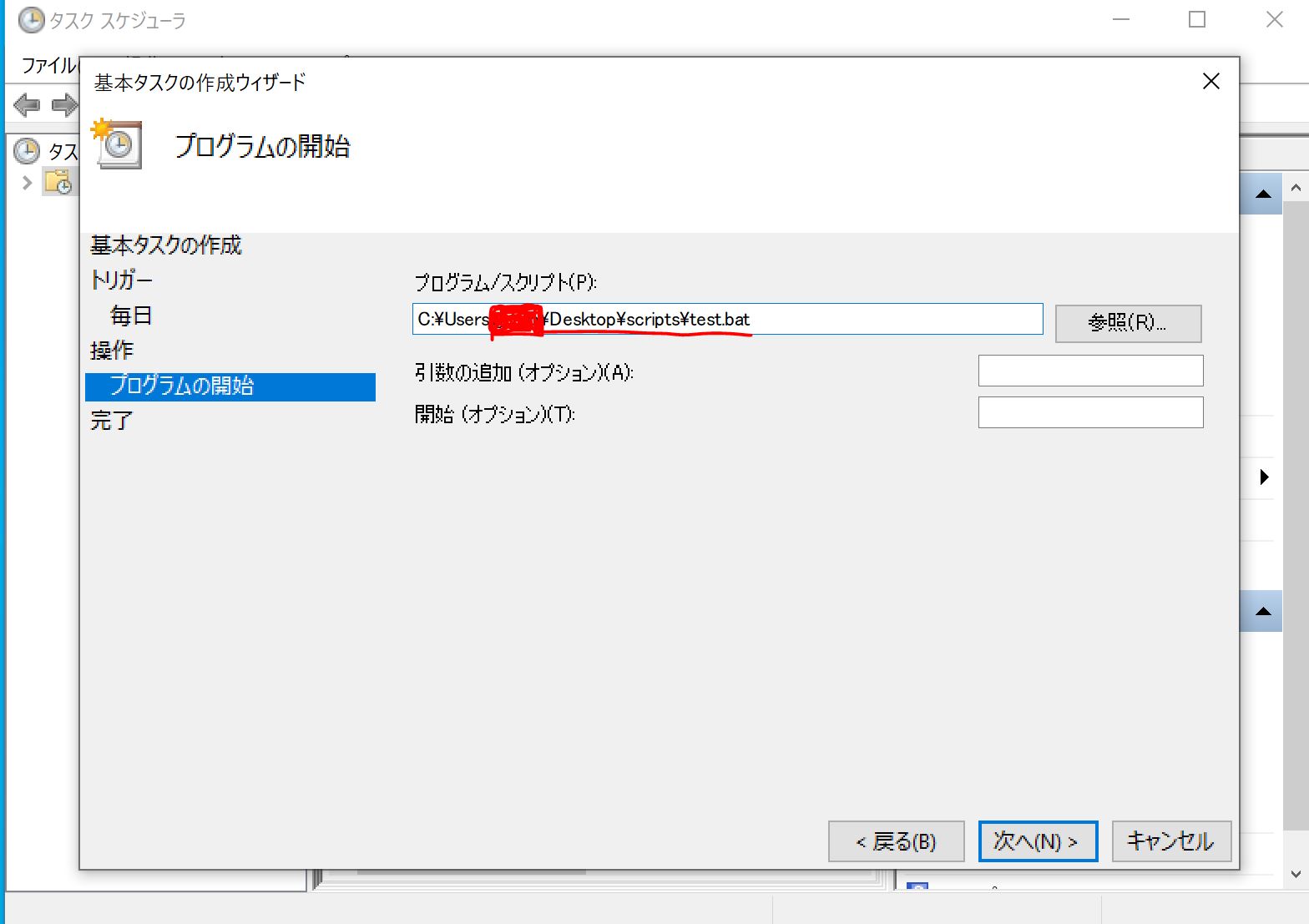Click the wizard clock icon in header
Screen dimensions: 1309x924
pos(117,145)
